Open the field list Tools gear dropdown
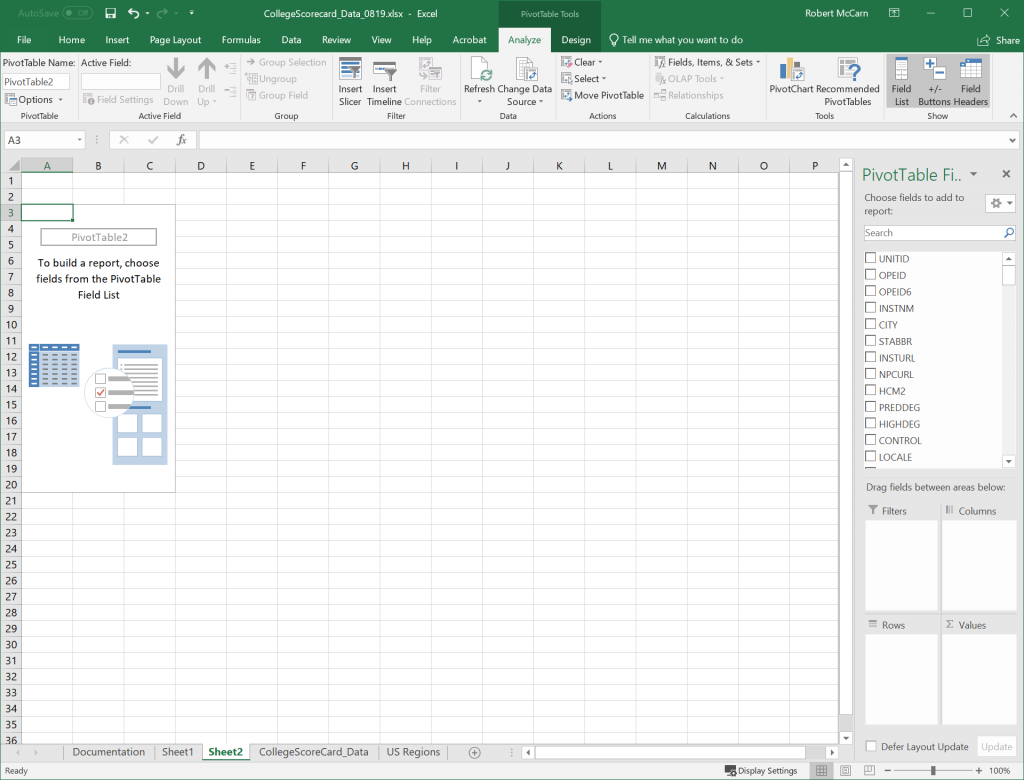Viewport: 1024px width, 780px height. pos(1000,203)
